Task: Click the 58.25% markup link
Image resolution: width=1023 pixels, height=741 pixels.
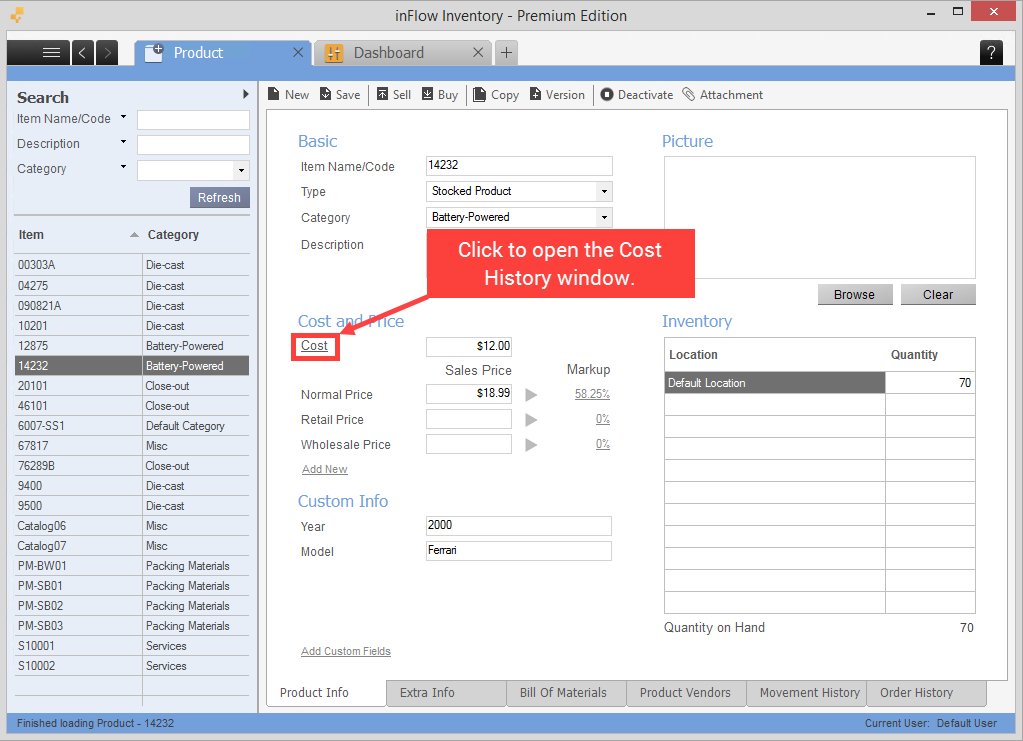Action: (592, 394)
